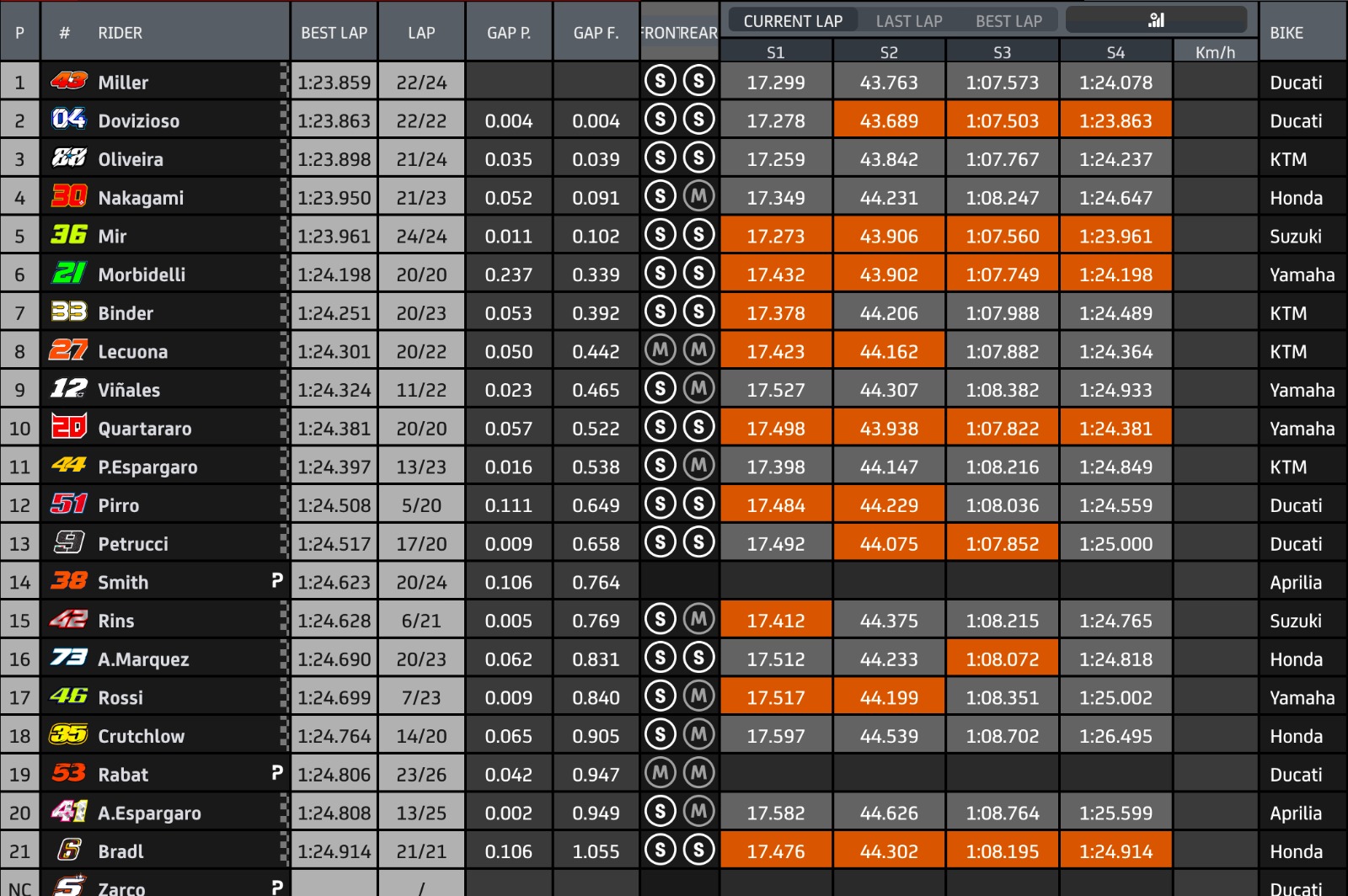Click the Aprilia bike label for Smith
This screenshot has width=1348, height=896.
1296,582
